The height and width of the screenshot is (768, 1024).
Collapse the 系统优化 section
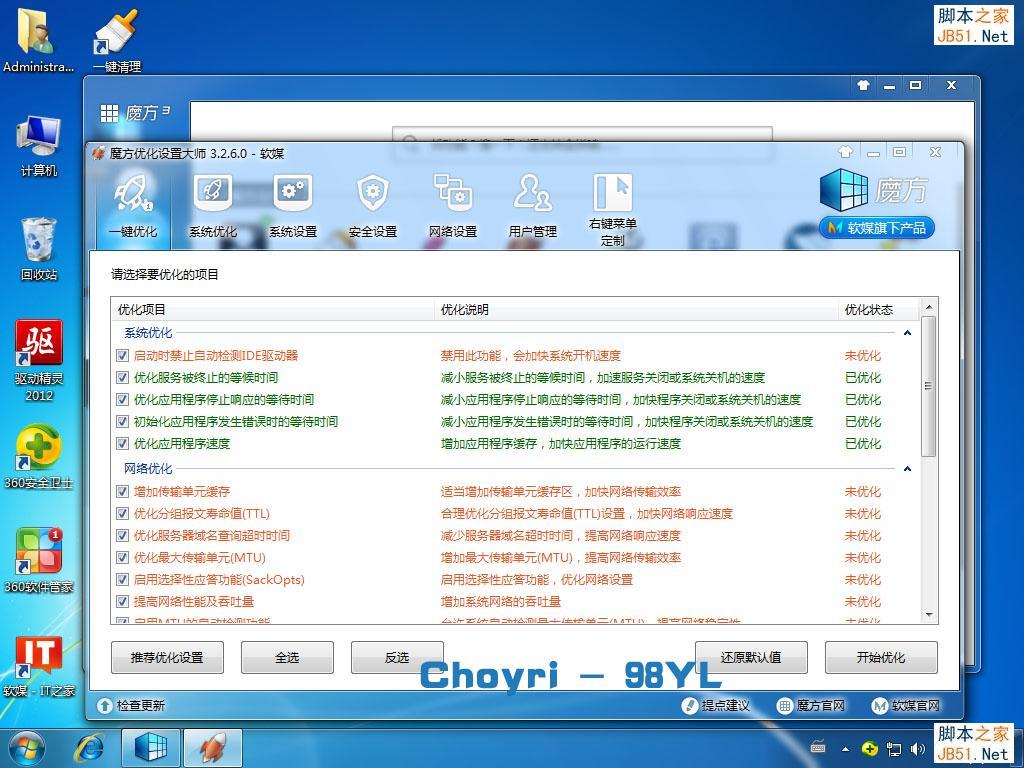click(x=908, y=332)
